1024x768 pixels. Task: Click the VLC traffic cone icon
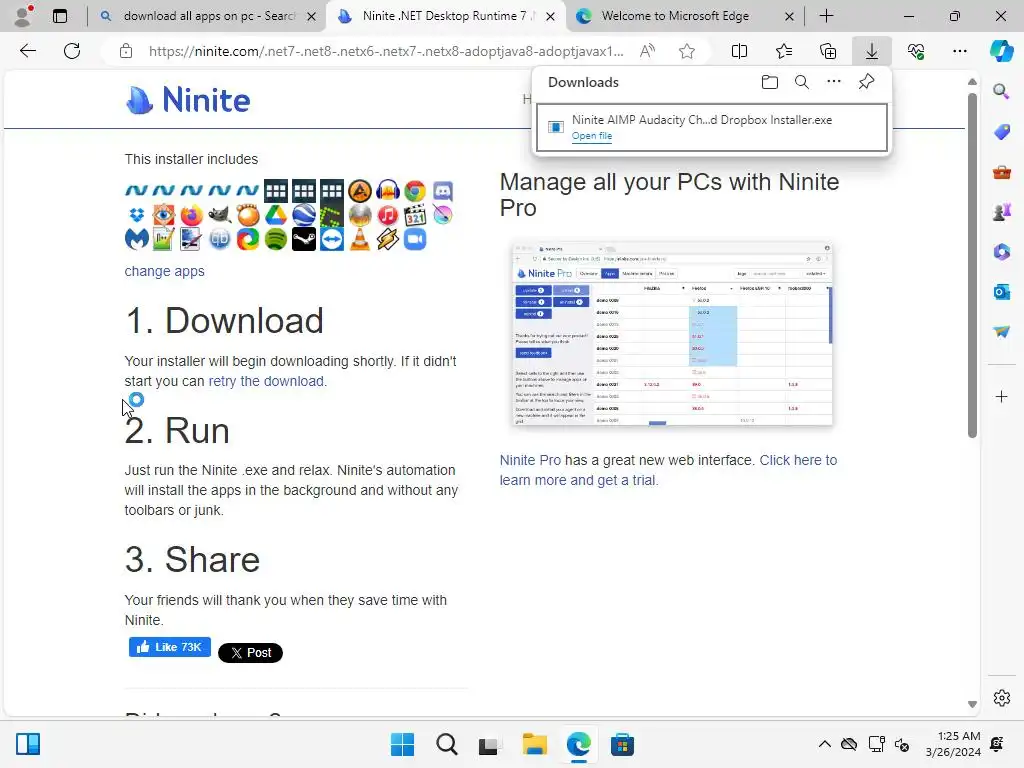coord(359,239)
